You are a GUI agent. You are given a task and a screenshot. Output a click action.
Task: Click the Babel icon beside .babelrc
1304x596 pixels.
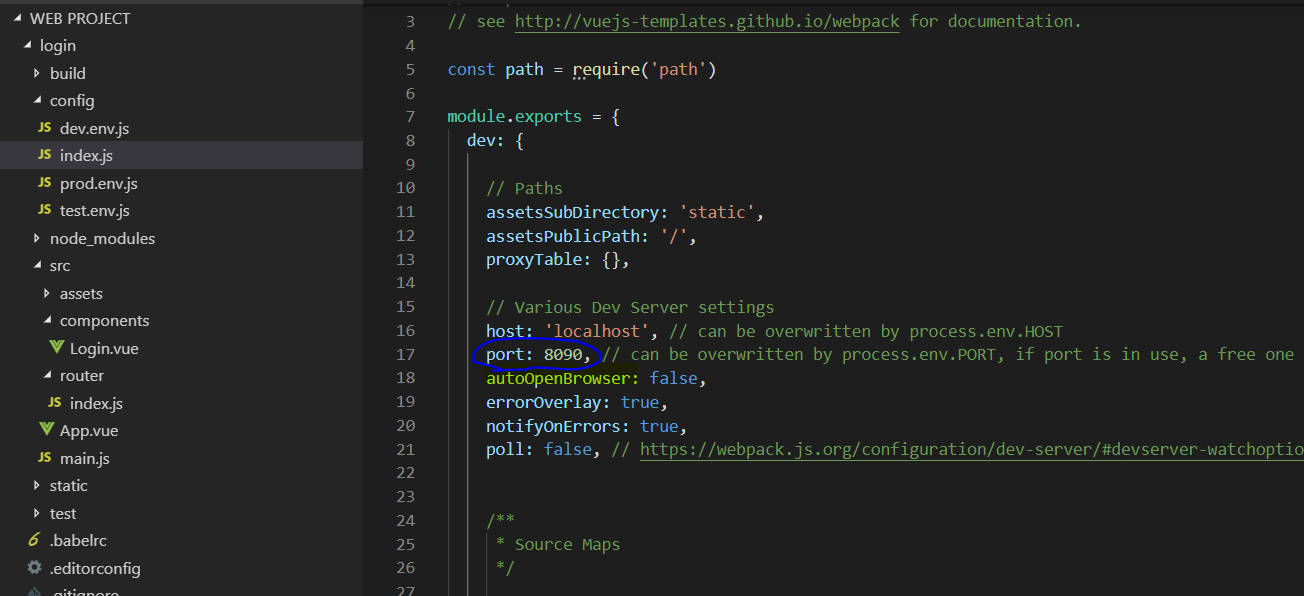pyautogui.click(x=34, y=540)
